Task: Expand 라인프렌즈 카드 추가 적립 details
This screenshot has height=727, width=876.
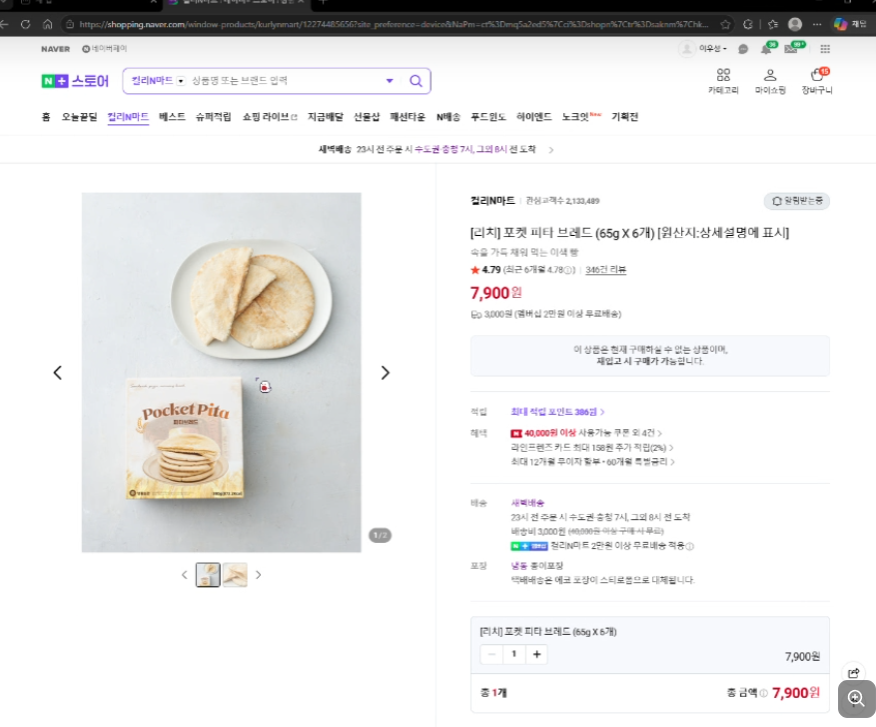Action: tap(592, 448)
